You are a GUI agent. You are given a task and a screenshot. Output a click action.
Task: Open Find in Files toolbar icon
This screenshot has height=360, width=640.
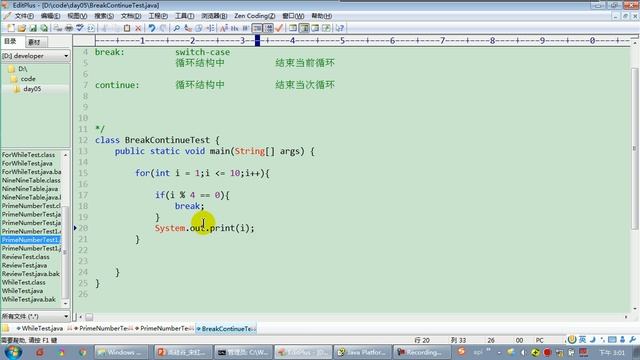click(199, 28)
